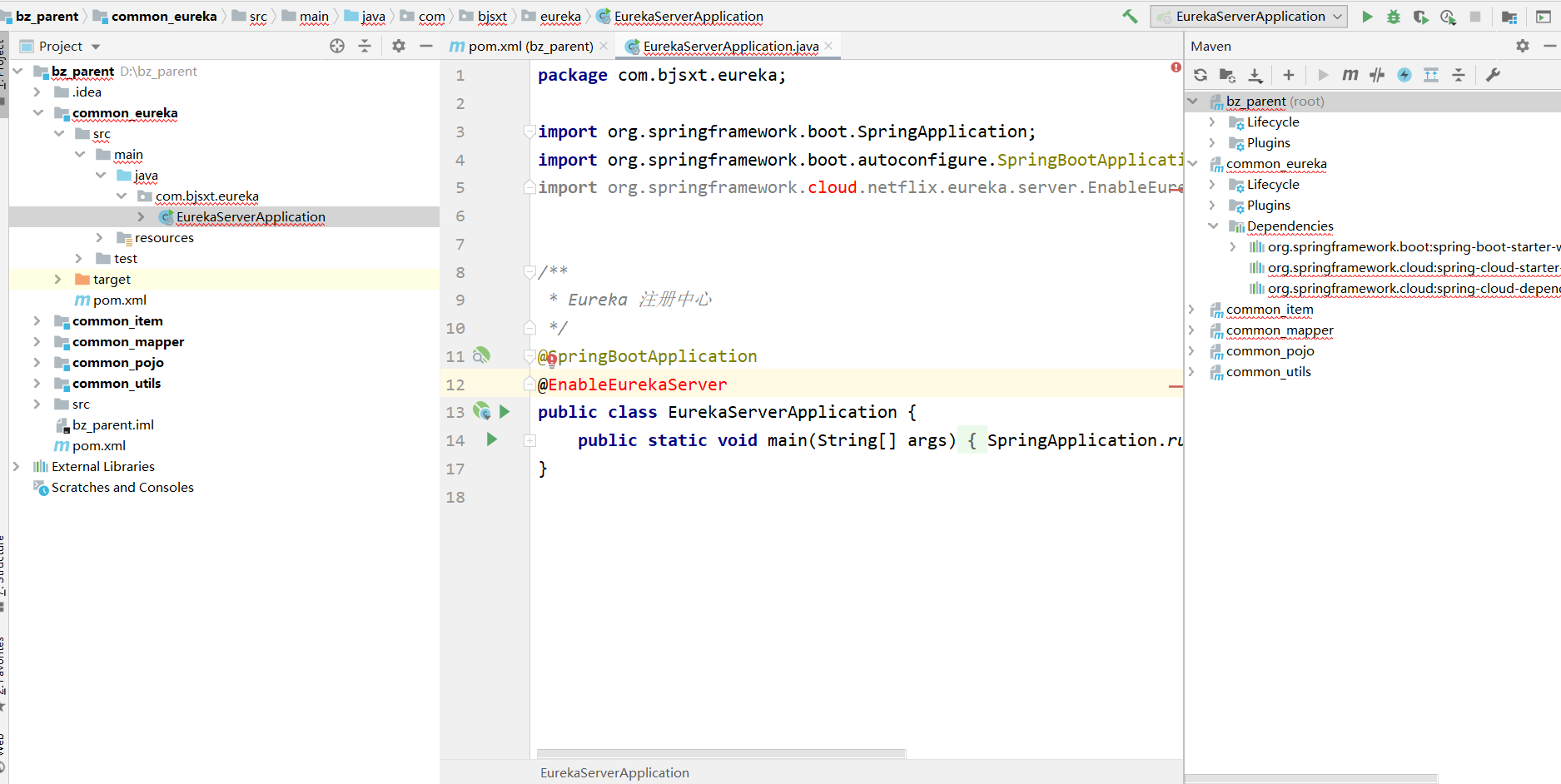Click bjsxt in the breadcrumb bar

tap(492, 16)
